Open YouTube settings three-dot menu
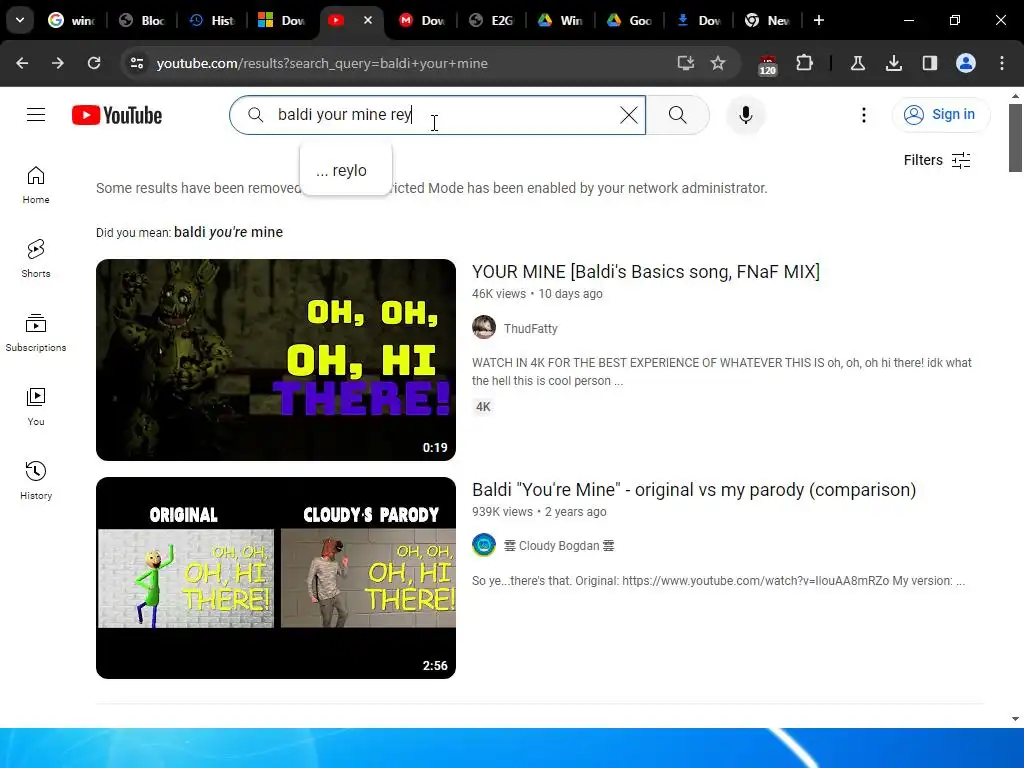This screenshot has height=768, width=1024. pyautogui.click(x=863, y=115)
